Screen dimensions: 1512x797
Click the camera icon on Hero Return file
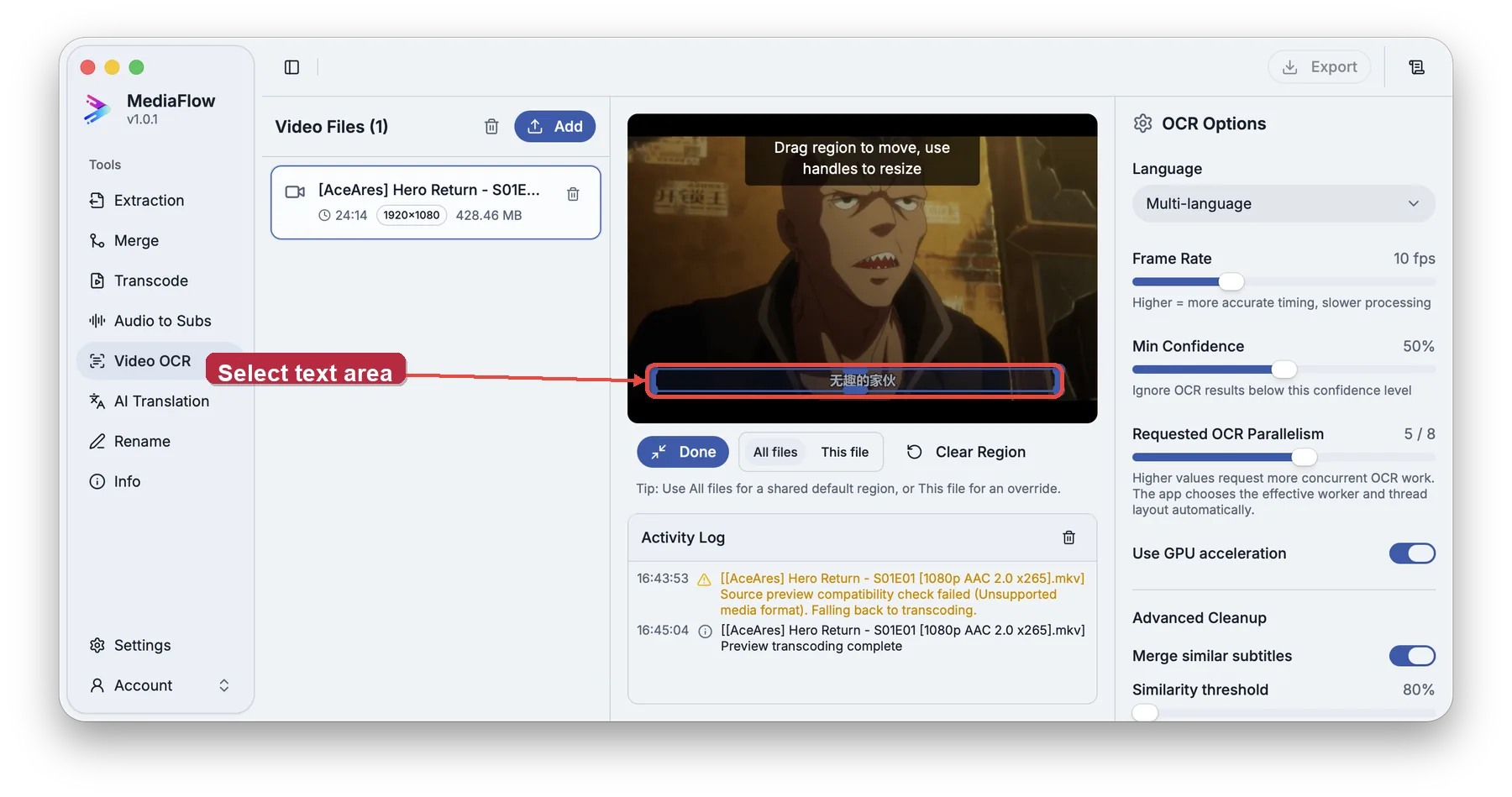click(x=295, y=191)
